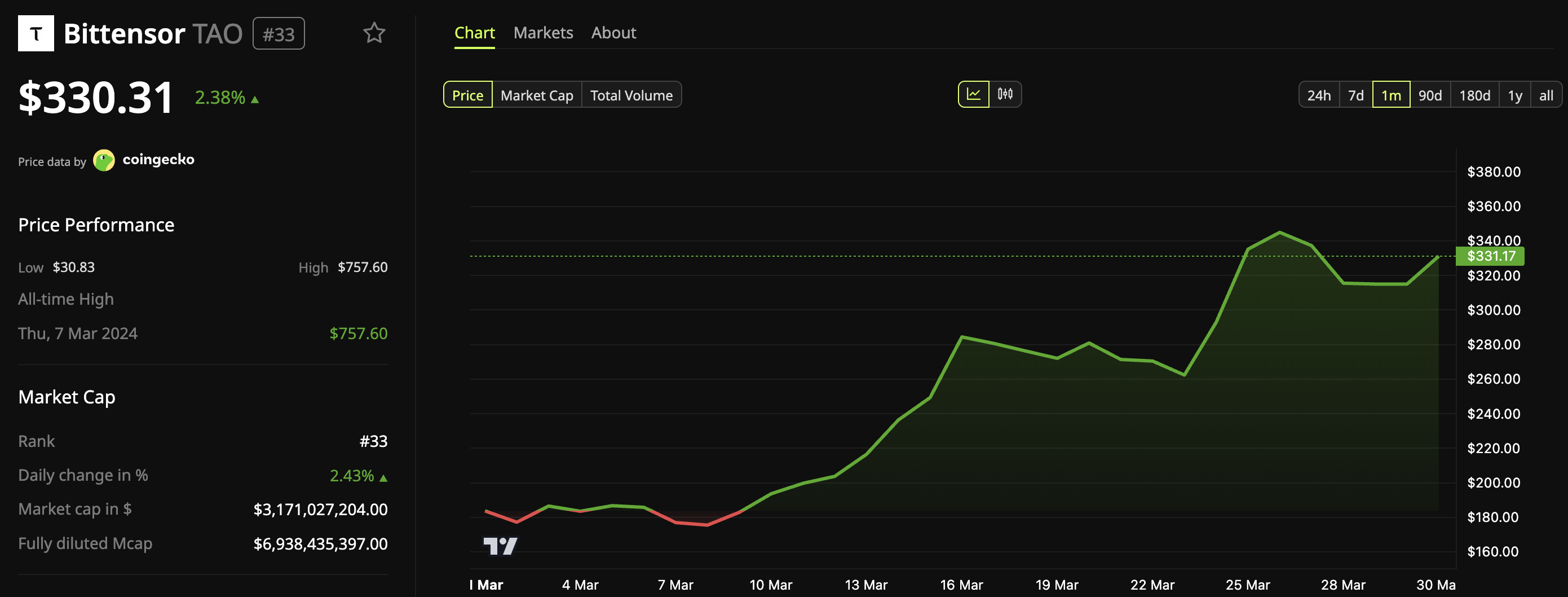Viewport: 1568px width, 597px height.
Task: Favorite Bittensor using the star icon
Action: (x=374, y=33)
